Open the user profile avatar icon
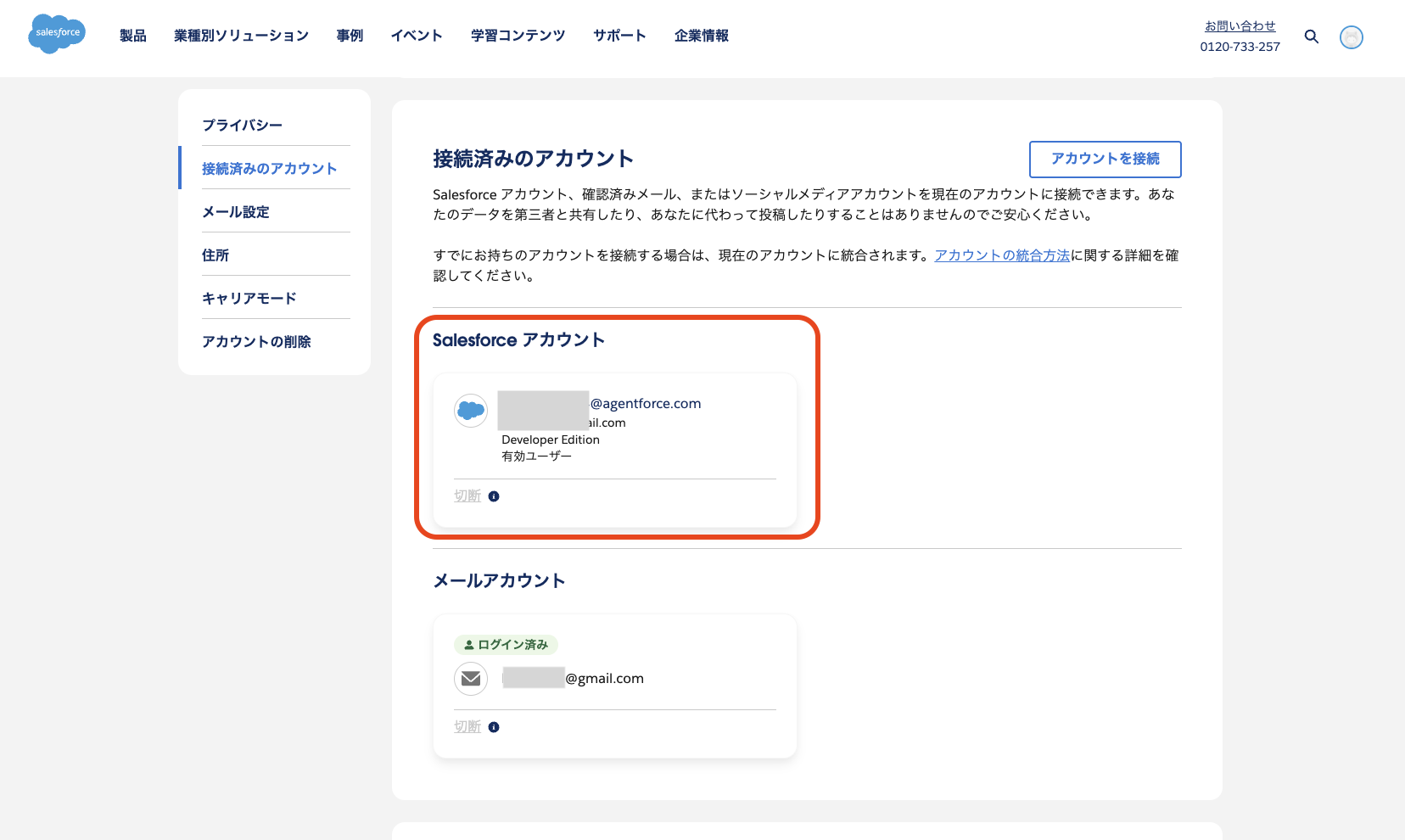The height and width of the screenshot is (840, 1405). pyautogui.click(x=1352, y=37)
